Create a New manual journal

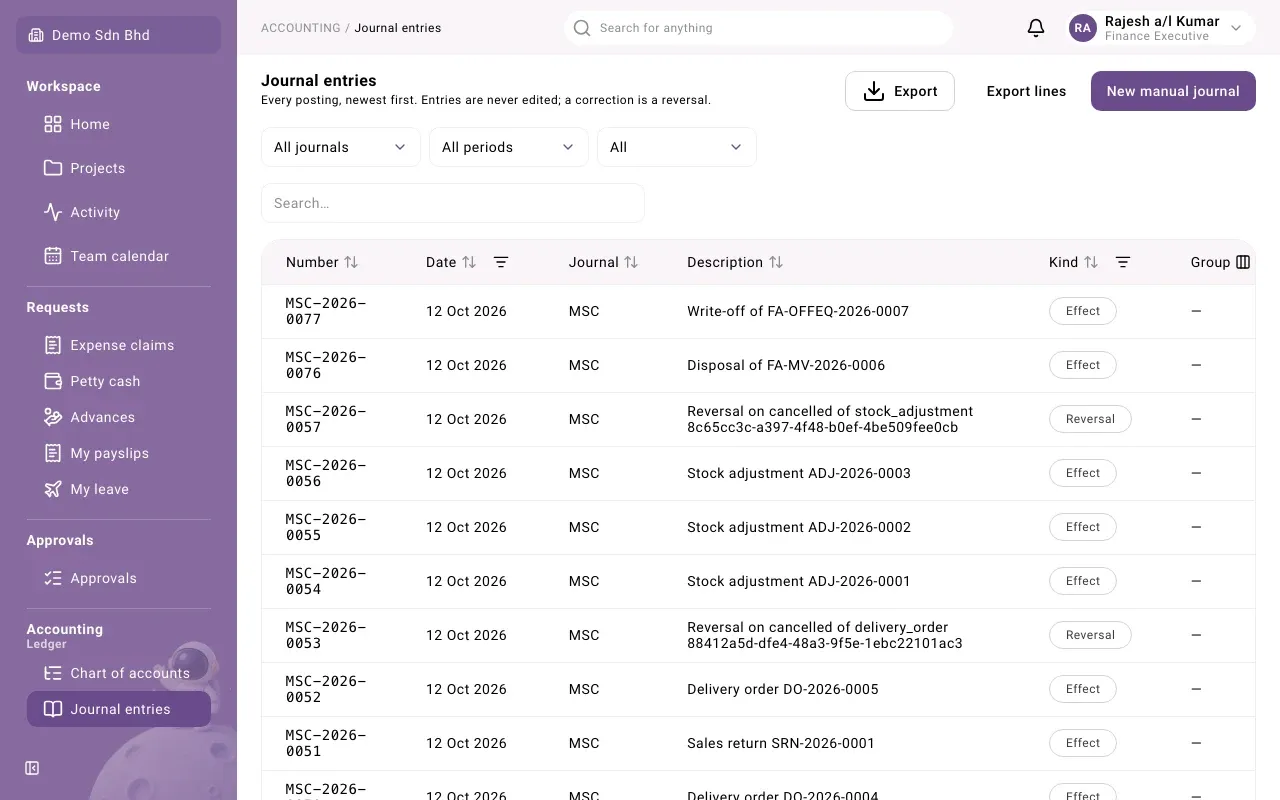tap(1173, 91)
